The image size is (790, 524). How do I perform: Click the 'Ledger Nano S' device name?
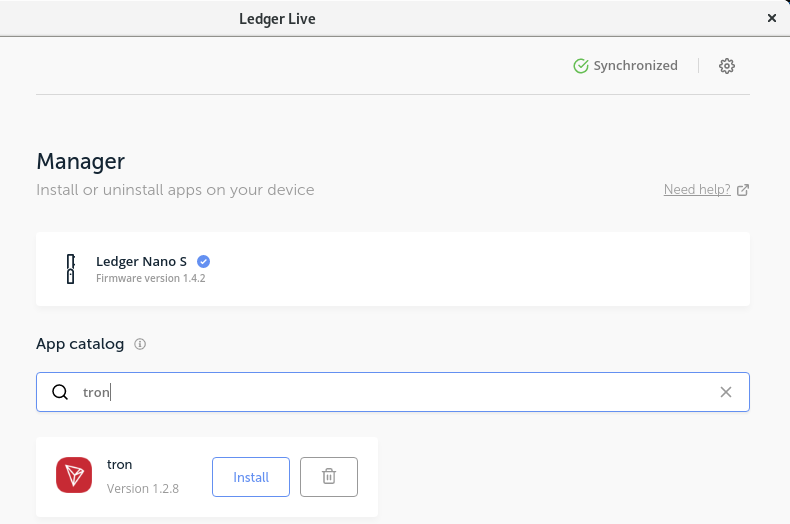pyautogui.click(x=142, y=261)
